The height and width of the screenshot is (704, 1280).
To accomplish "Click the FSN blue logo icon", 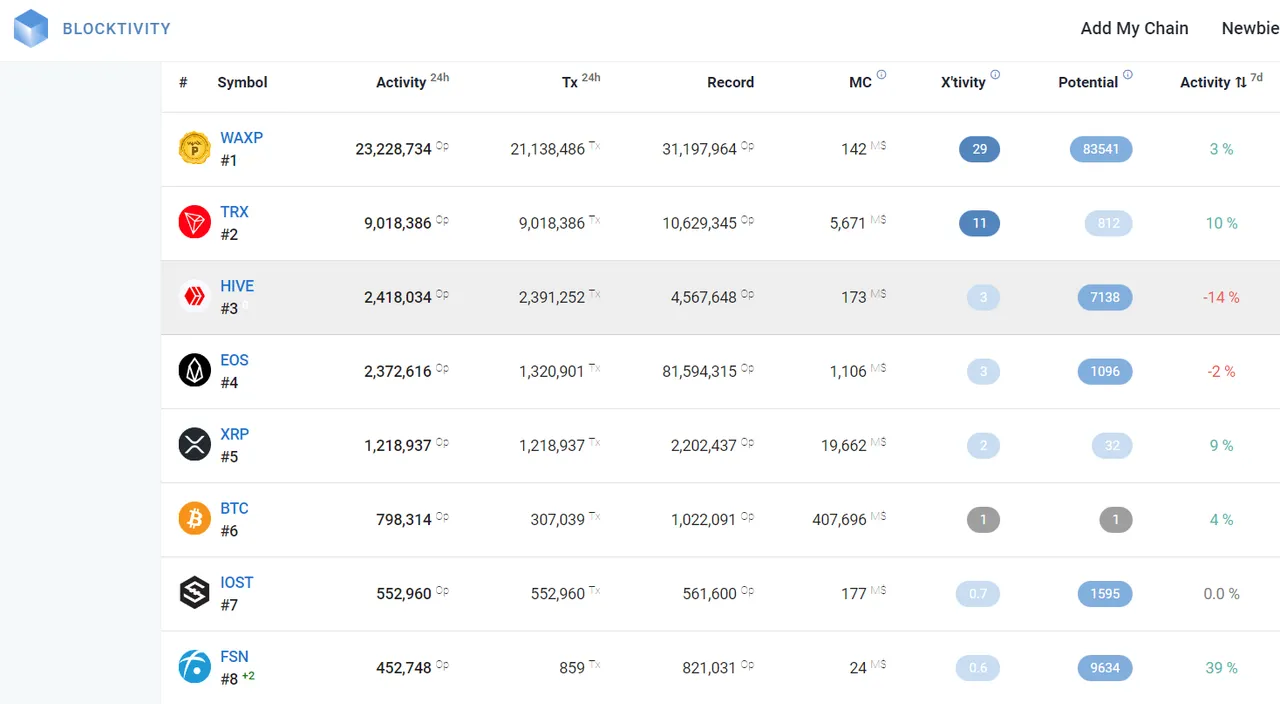I will point(195,666).
